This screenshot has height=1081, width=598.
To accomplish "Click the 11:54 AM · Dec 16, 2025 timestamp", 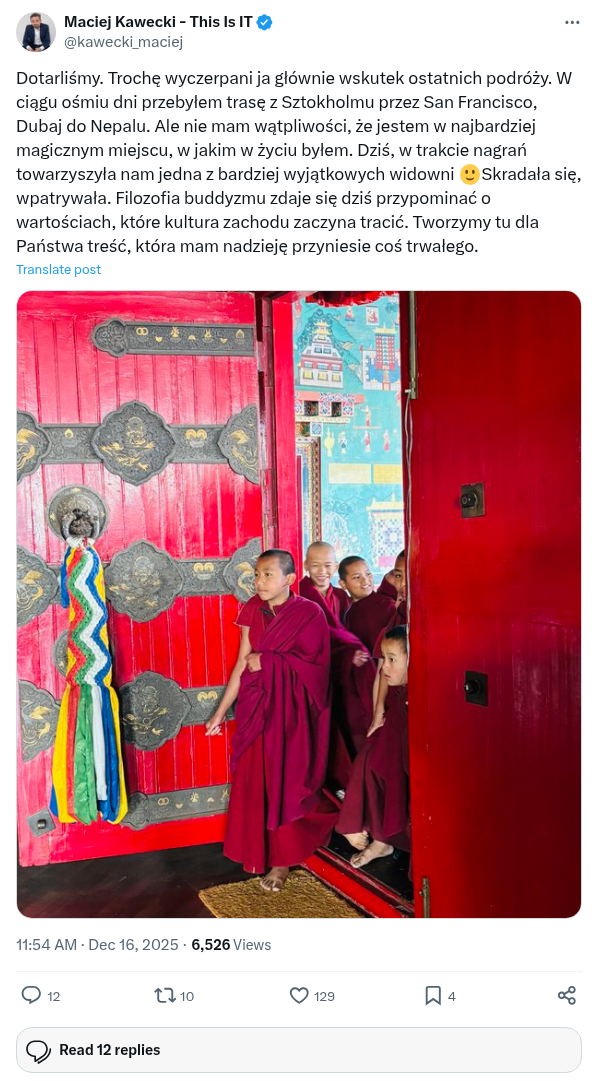I will pyautogui.click(x=97, y=944).
